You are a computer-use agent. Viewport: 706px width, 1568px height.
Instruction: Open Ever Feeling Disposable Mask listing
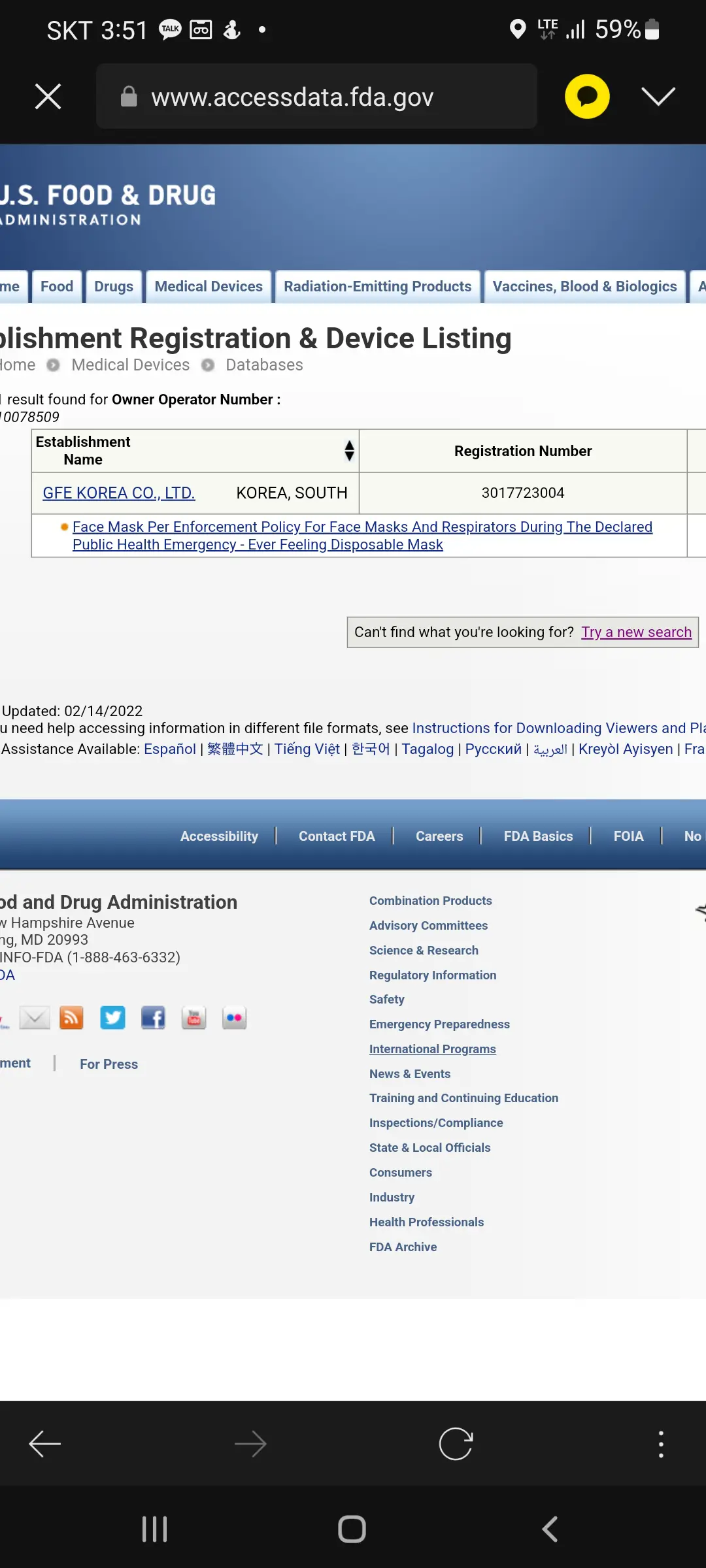click(x=362, y=536)
